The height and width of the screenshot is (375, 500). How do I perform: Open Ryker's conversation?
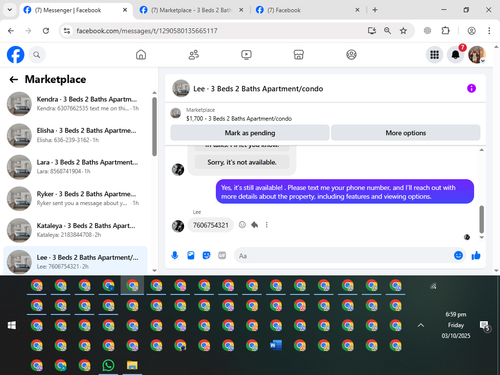tap(75, 198)
